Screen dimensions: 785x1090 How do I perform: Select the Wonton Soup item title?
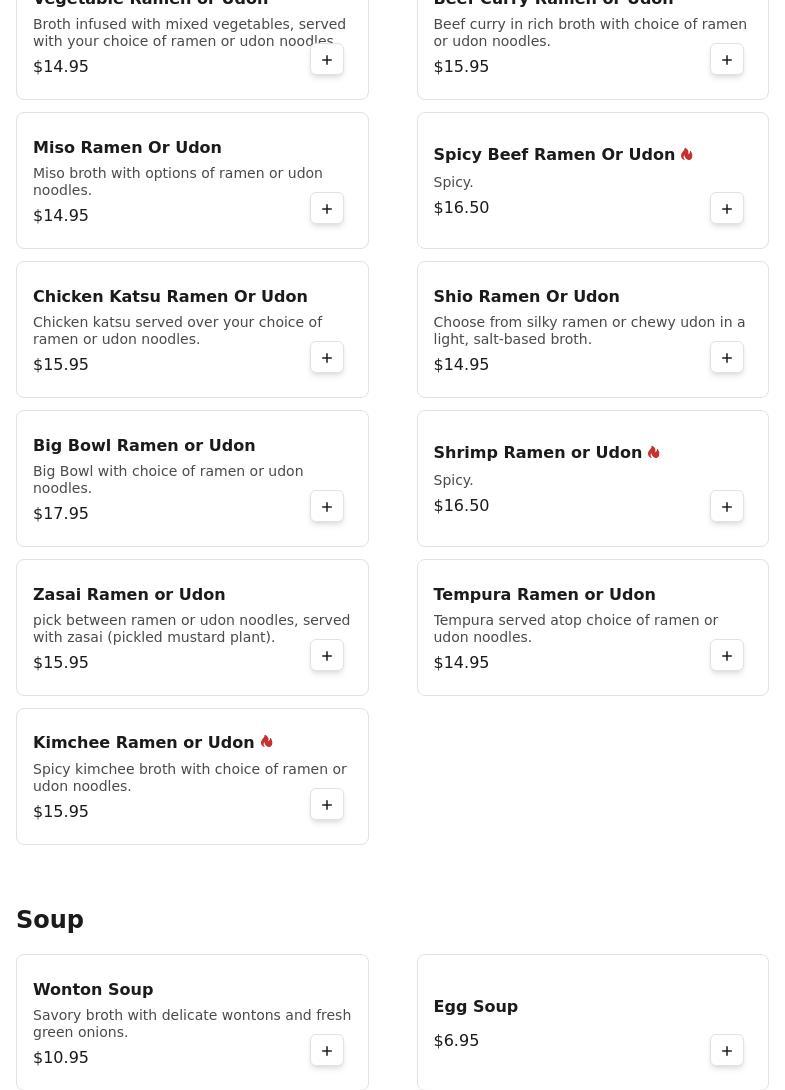click(x=93, y=989)
